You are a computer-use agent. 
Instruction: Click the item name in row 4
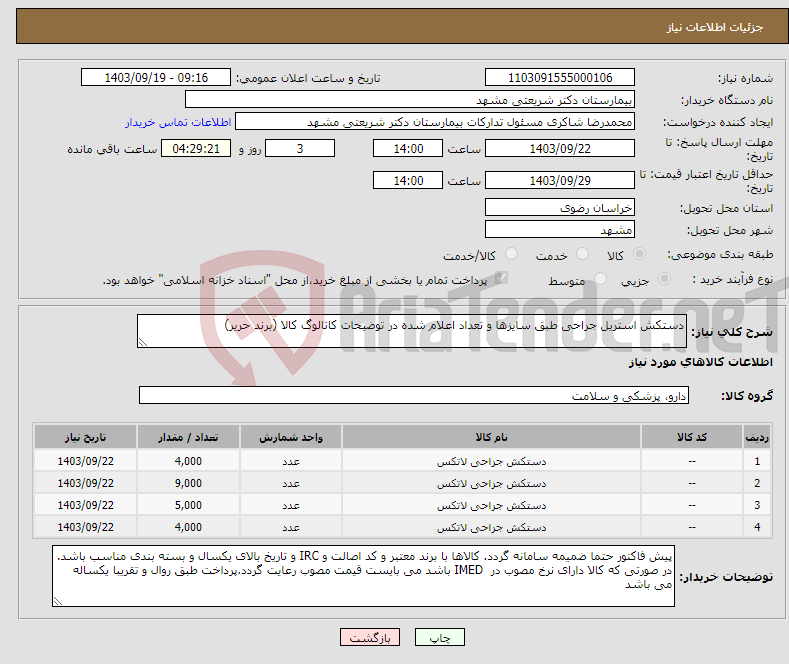tap(491, 527)
